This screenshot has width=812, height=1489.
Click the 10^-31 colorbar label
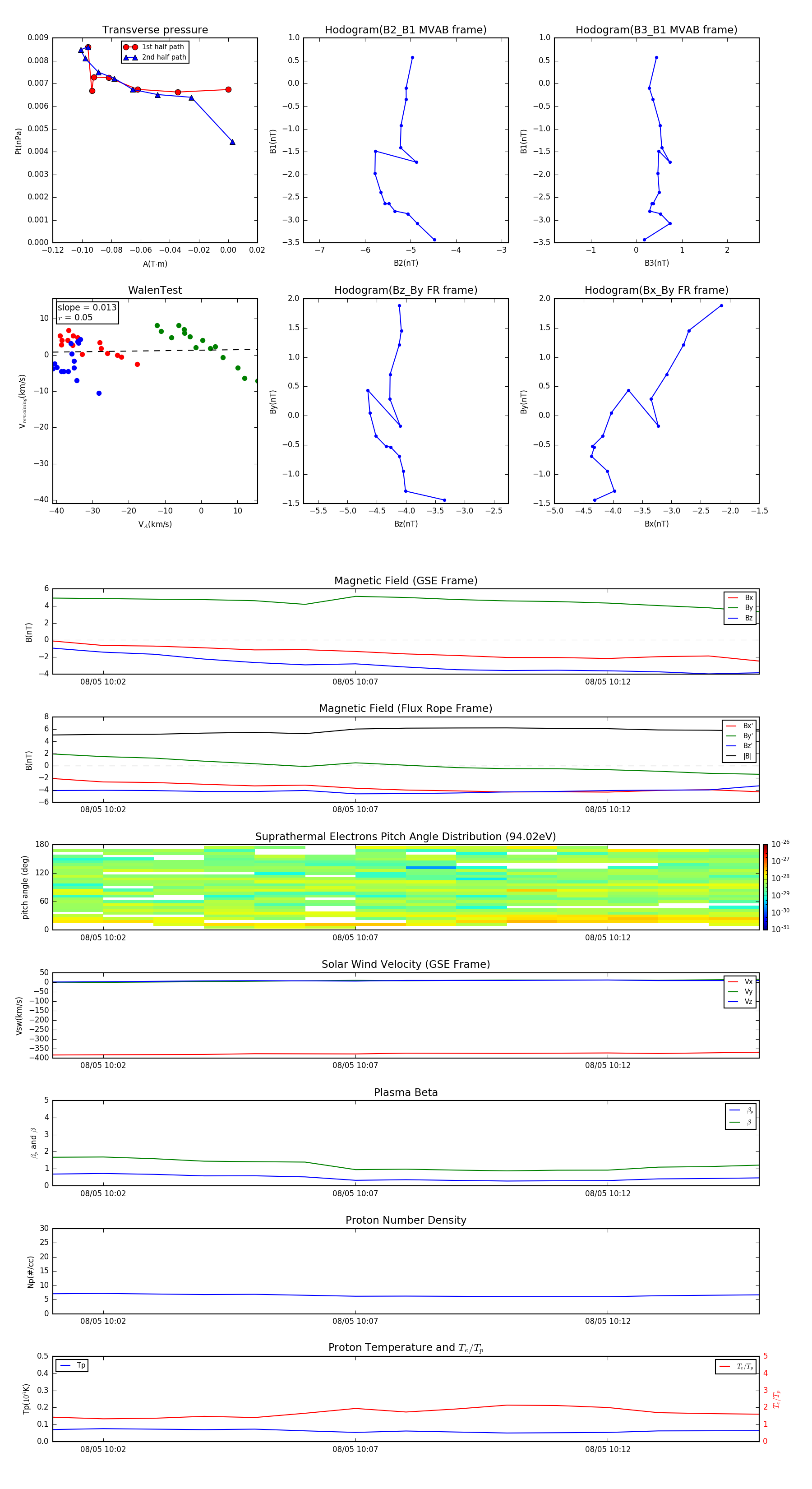click(780, 929)
